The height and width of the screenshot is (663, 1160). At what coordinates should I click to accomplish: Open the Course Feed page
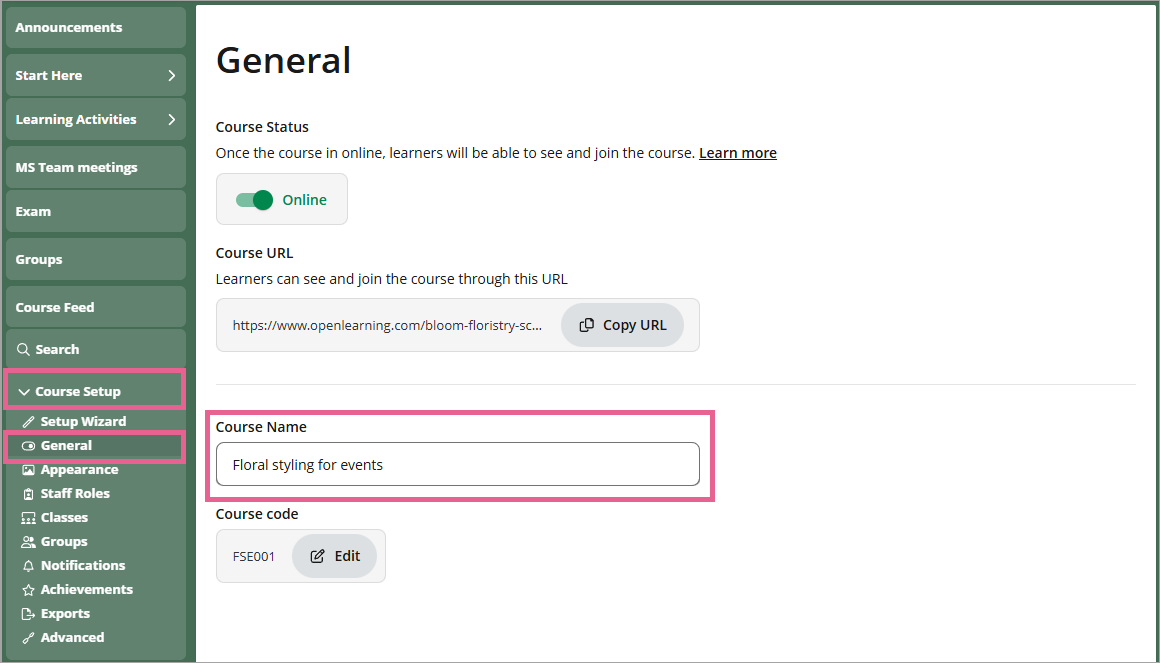(95, 308)
